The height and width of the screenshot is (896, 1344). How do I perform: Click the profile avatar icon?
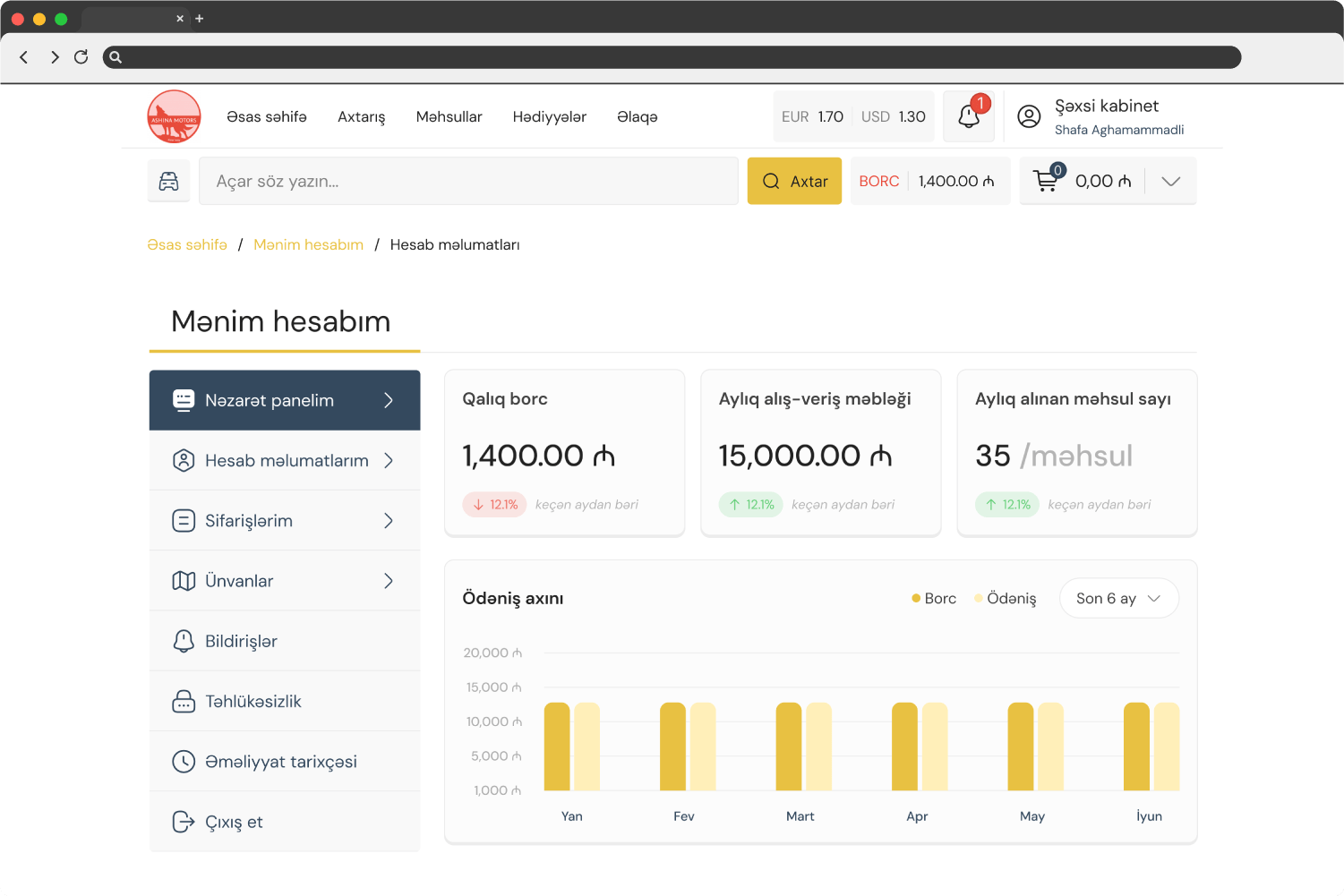coord(1029,115)
